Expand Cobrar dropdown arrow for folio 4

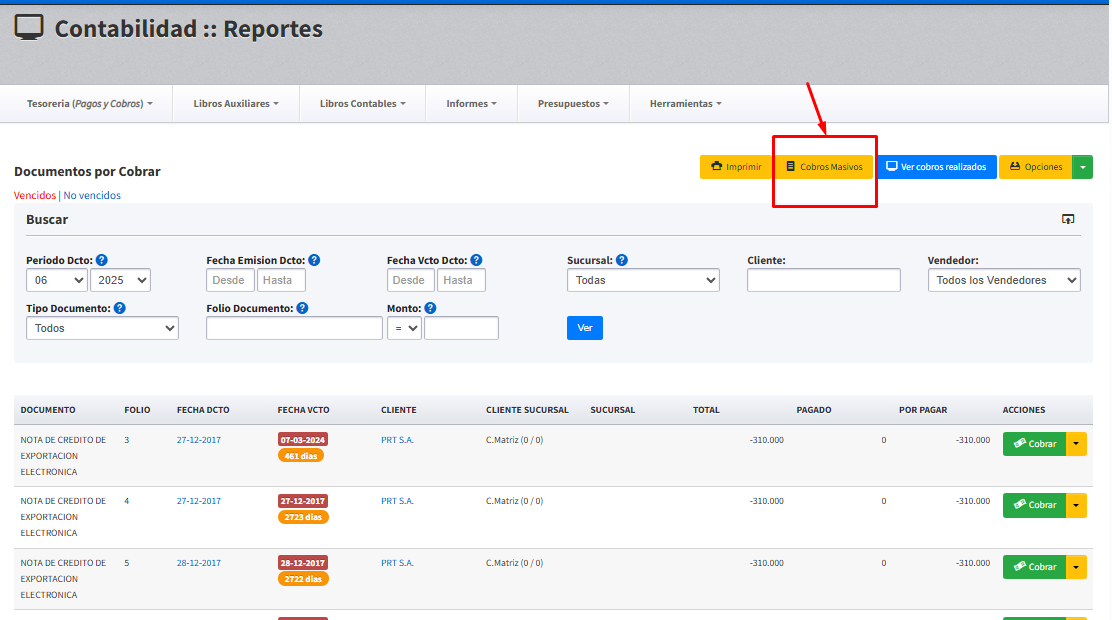coord(1077,505)
